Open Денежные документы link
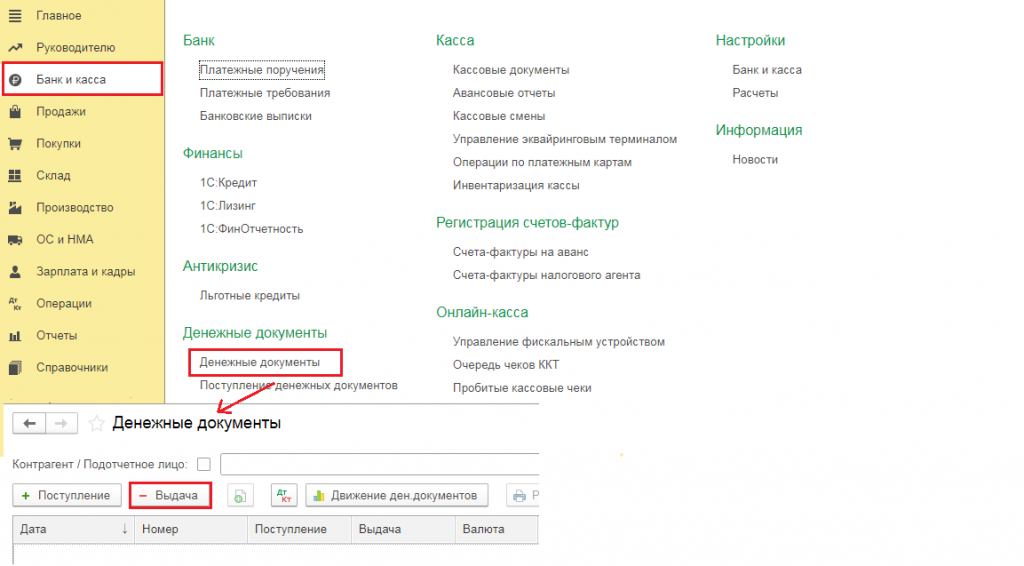 [260, 362]
